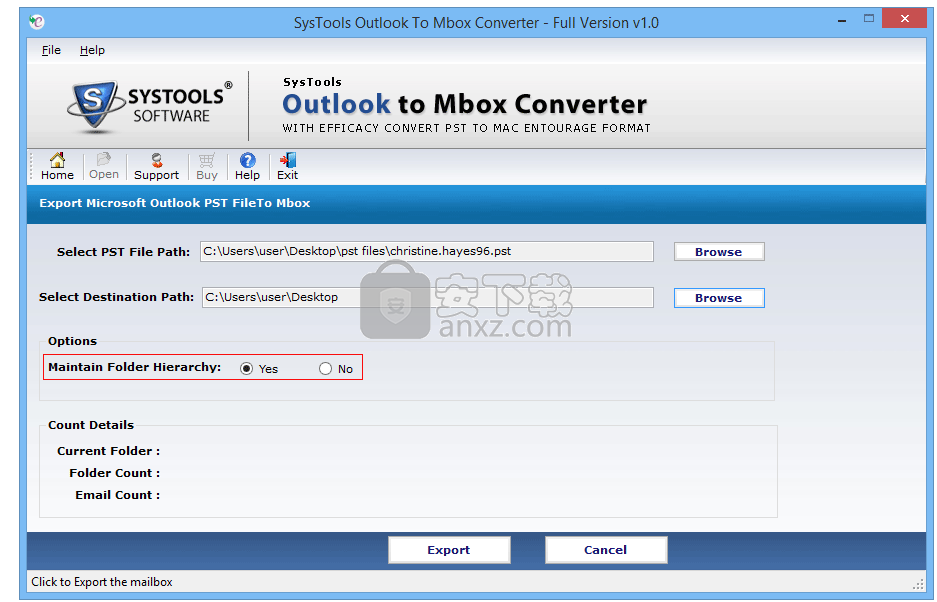The height and width of the screenshot is (602, 937).
Task: Click the Buy shopping cart icon
Action: point(207,166)
